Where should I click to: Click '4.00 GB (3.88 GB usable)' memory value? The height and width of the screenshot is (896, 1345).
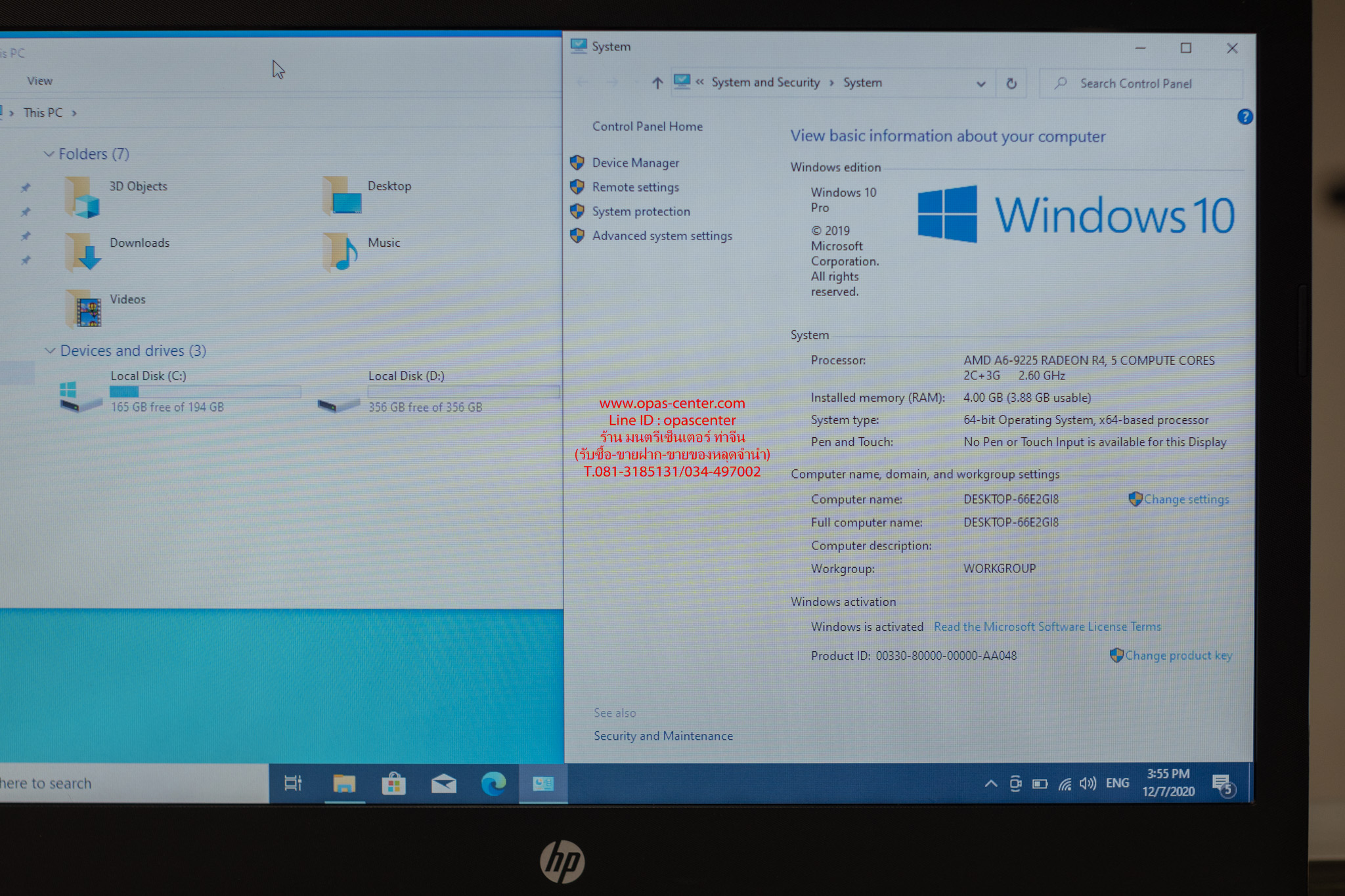tap(1026, 398)
